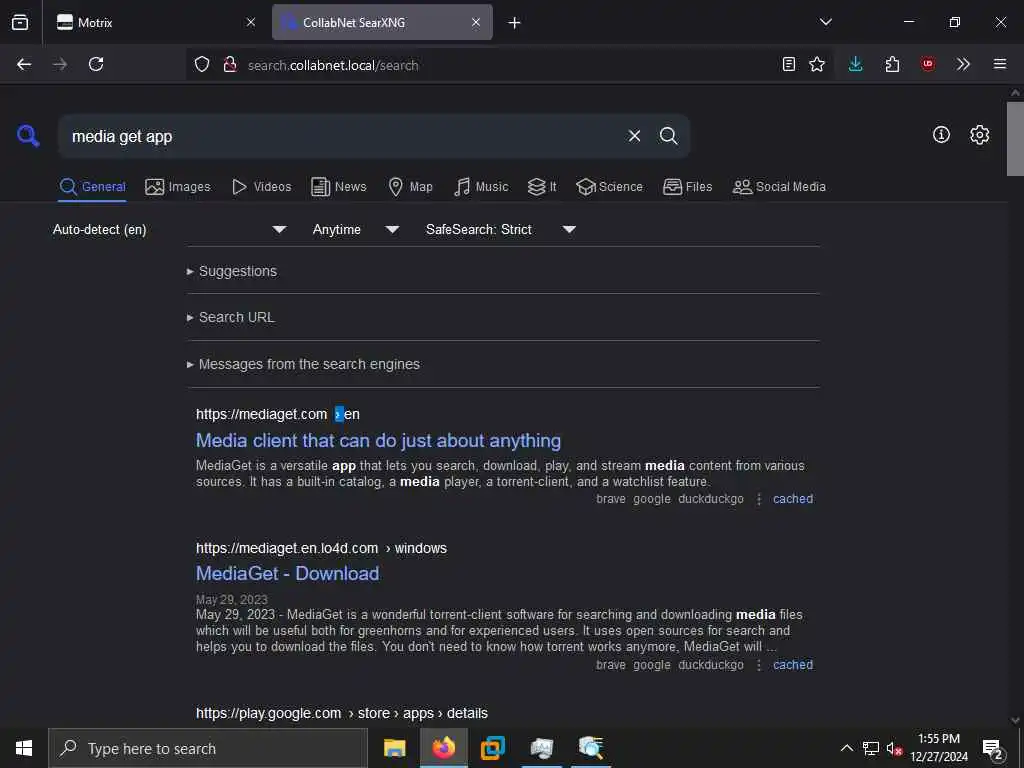Viewport: 1024px width, 768px height.
Task: Open cached link for mediaget.com result
Action: [x=793, y=499]
